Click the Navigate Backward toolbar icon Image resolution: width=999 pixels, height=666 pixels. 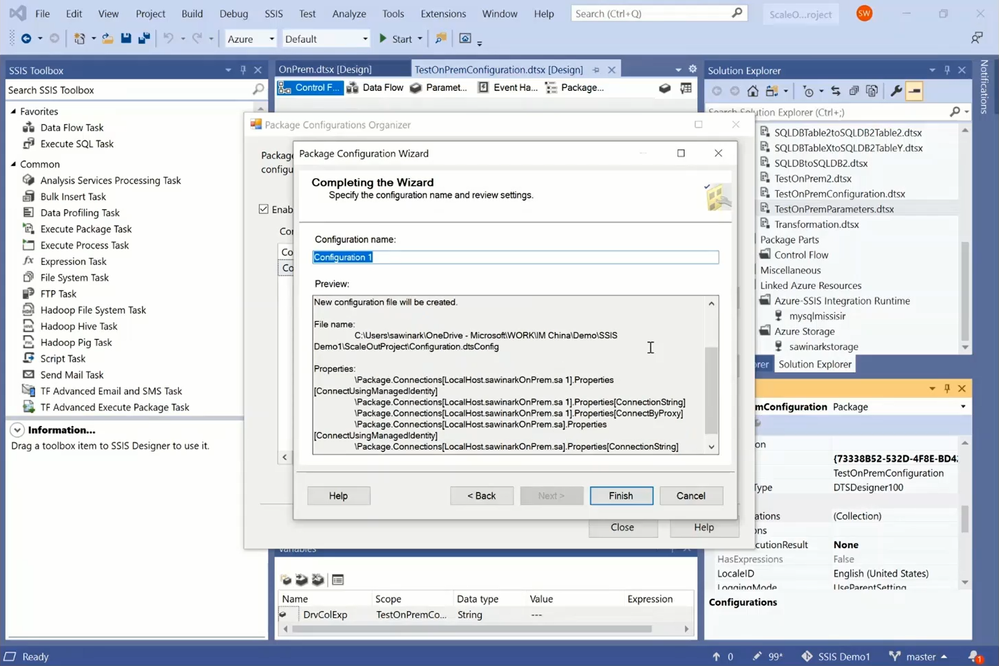[26, 39]
